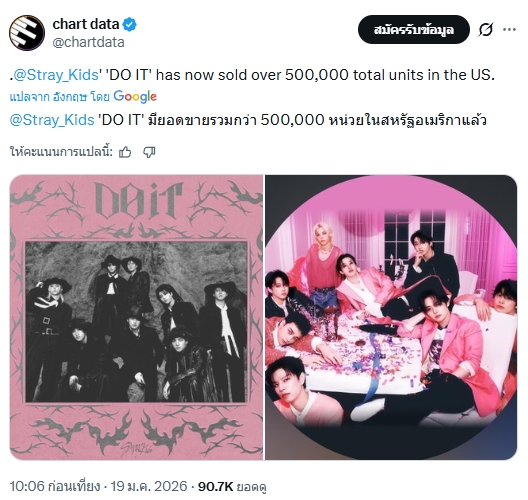Open the three-dot more options menu
This screenshot has width=528, height=500.
coord(509,30)
